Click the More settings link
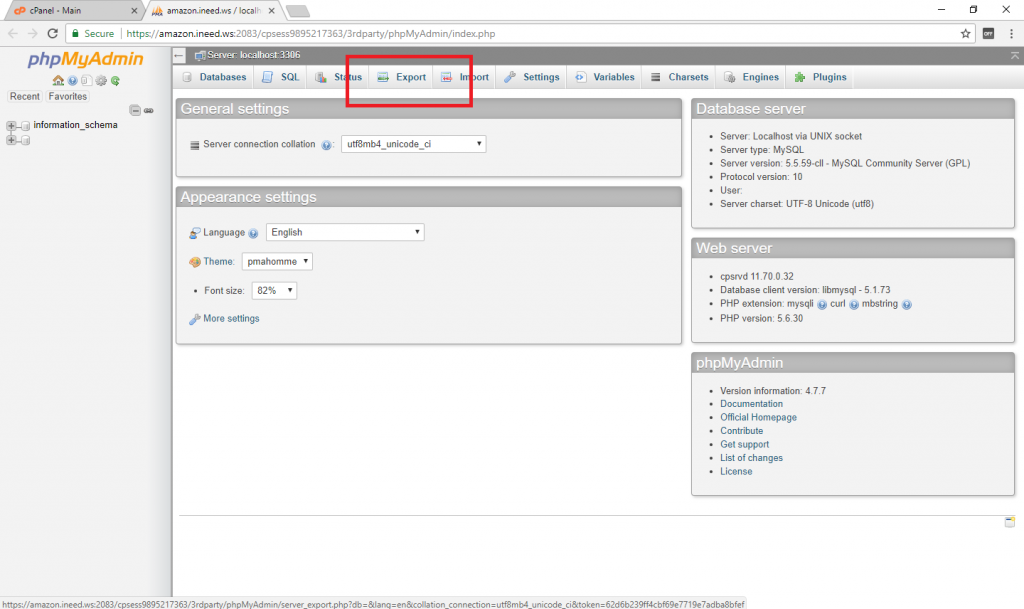 click(x=230, y=318)
